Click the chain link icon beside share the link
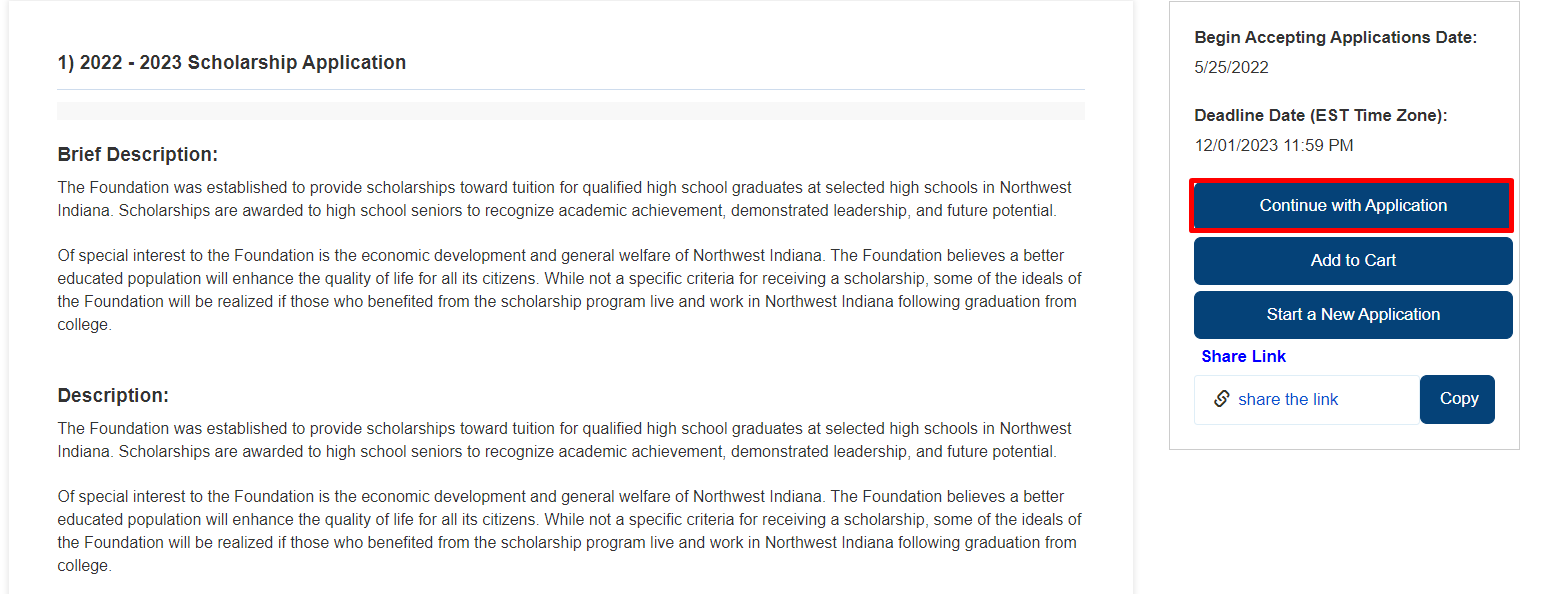 (1221, 399)
